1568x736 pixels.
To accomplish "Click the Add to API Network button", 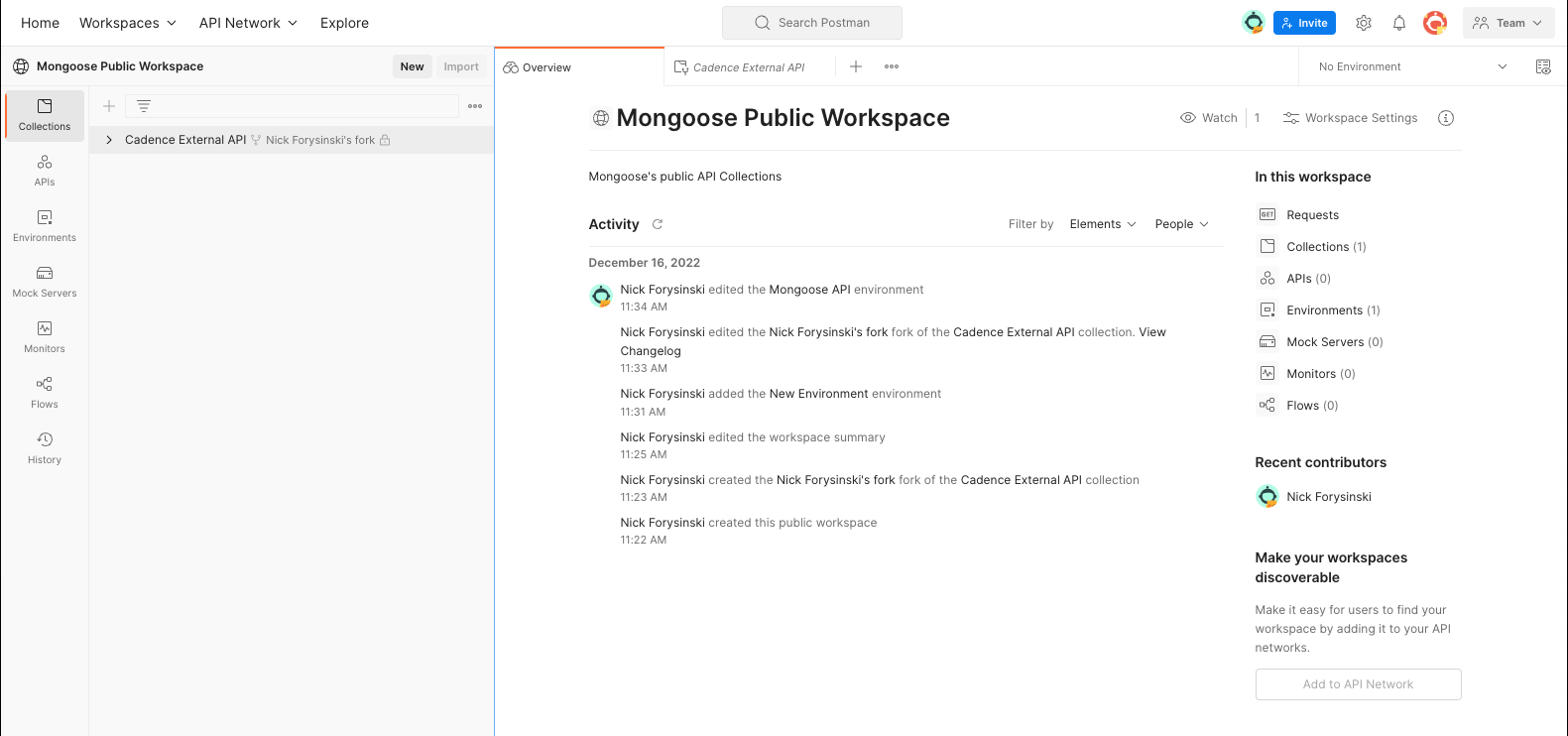I will coord(1358,684).
